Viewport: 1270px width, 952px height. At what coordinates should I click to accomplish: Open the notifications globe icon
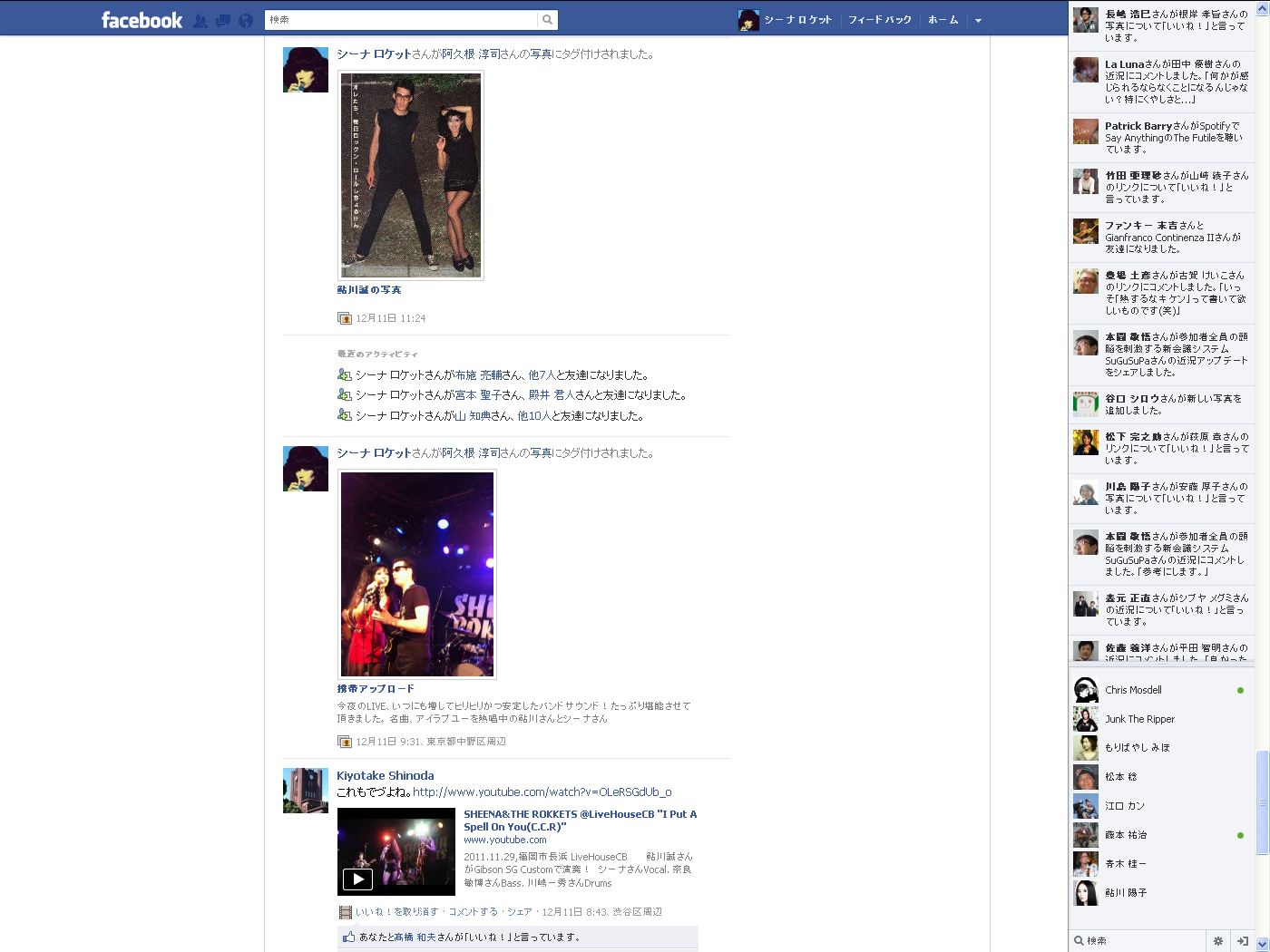click(x=246, y=20)
